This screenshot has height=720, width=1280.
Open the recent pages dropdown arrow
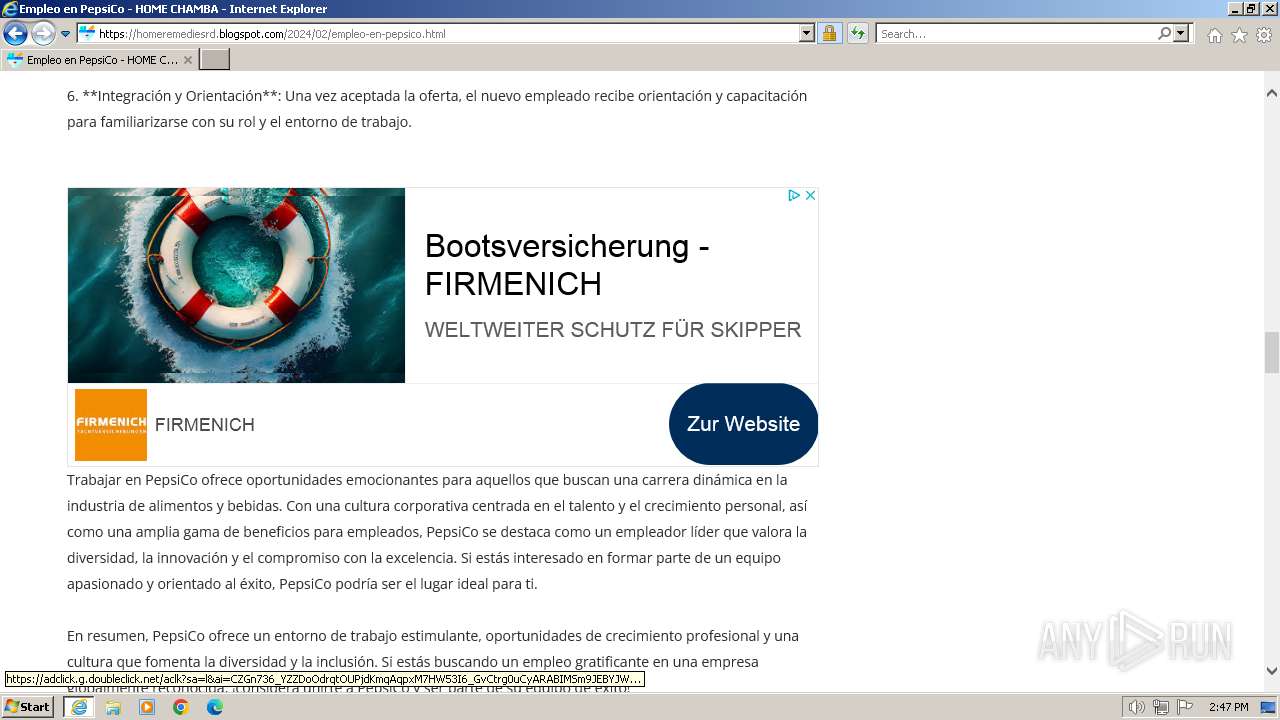coord(66,33)
